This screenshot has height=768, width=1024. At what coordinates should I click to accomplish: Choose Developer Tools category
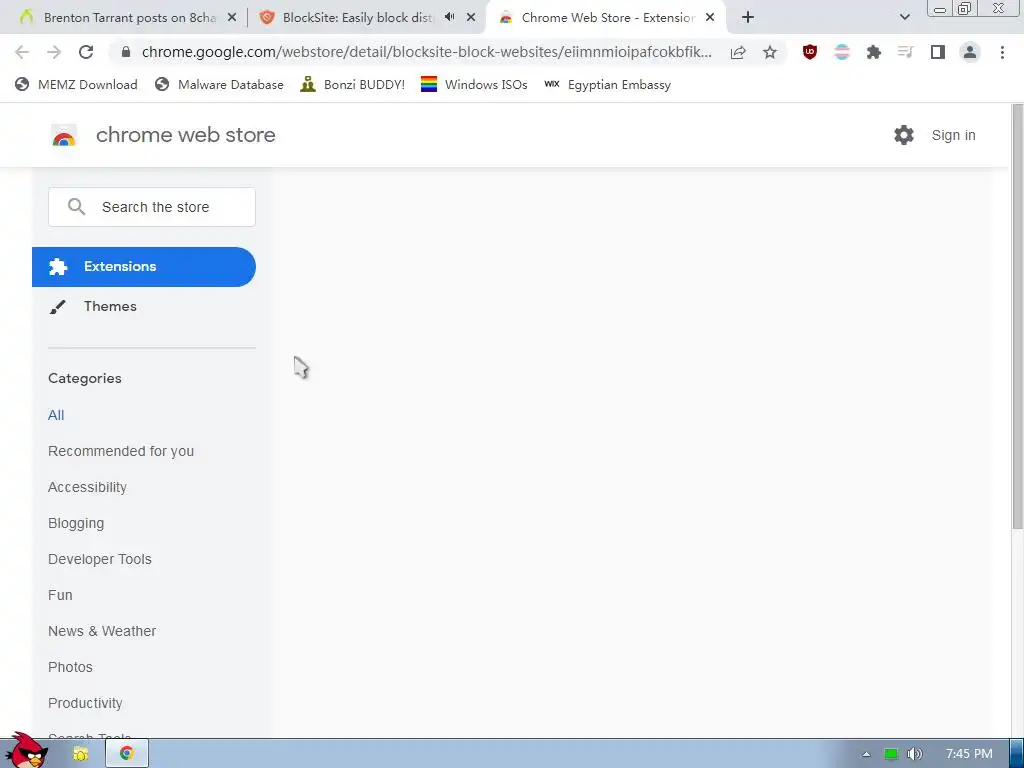coord(100,559)
